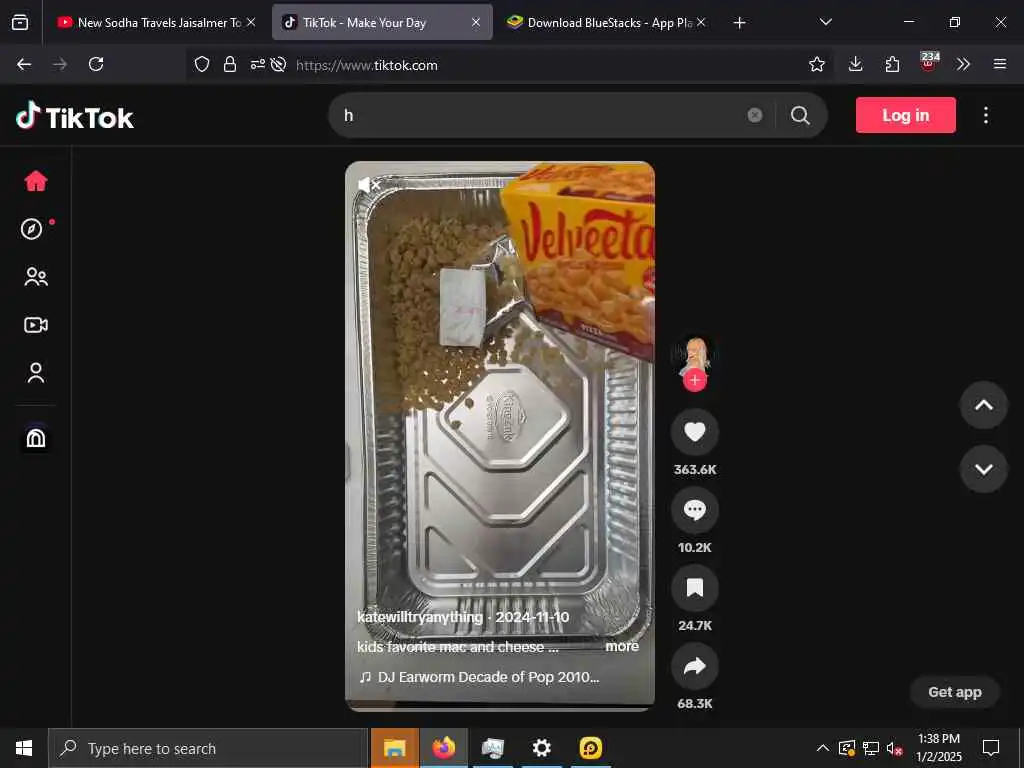Expand more tools overflow chevrons

point(963,64)
